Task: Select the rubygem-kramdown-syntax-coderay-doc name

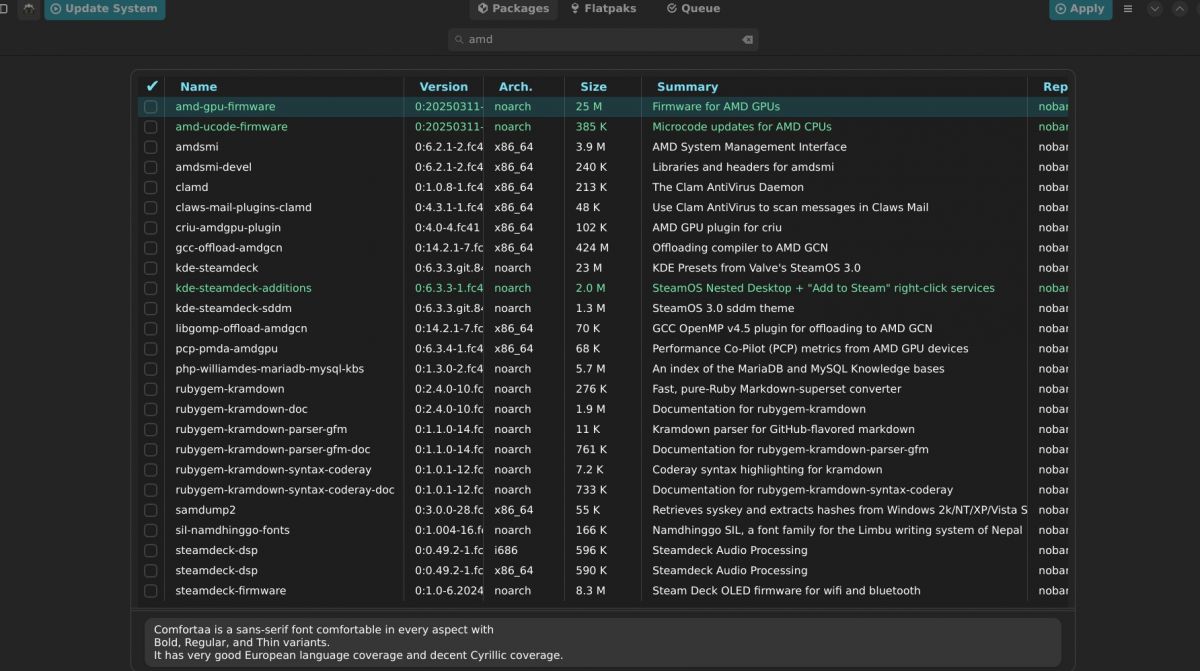Action: (x=285, y=490)
